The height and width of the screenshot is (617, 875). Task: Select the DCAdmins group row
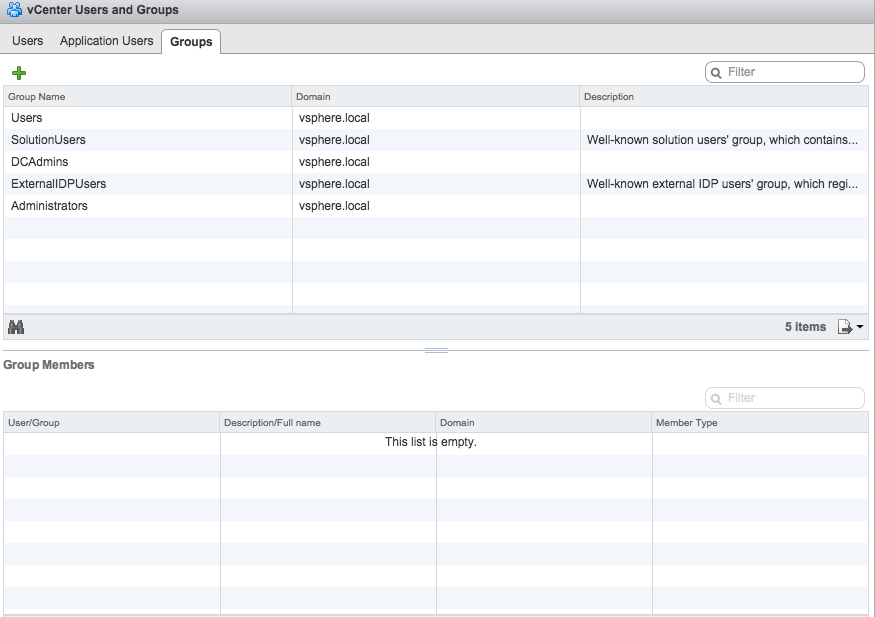[436, 162]
